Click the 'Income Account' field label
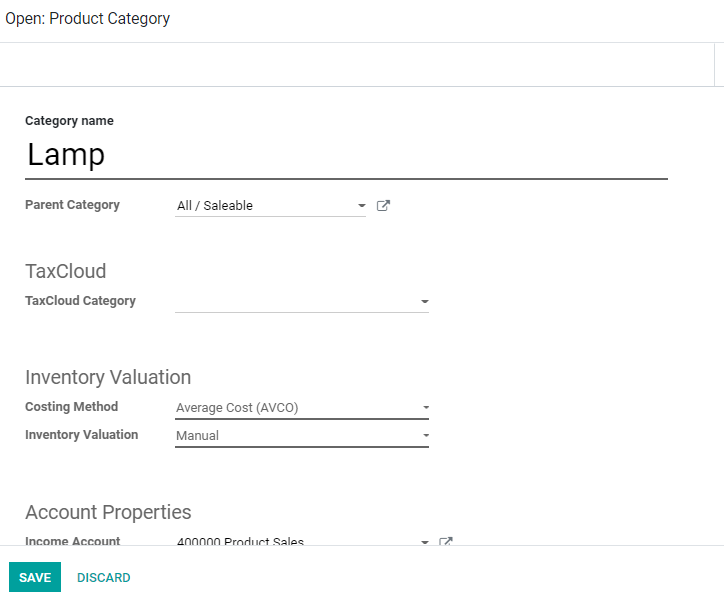This screenshot has height=604, width=724. (x=72, y=541)
